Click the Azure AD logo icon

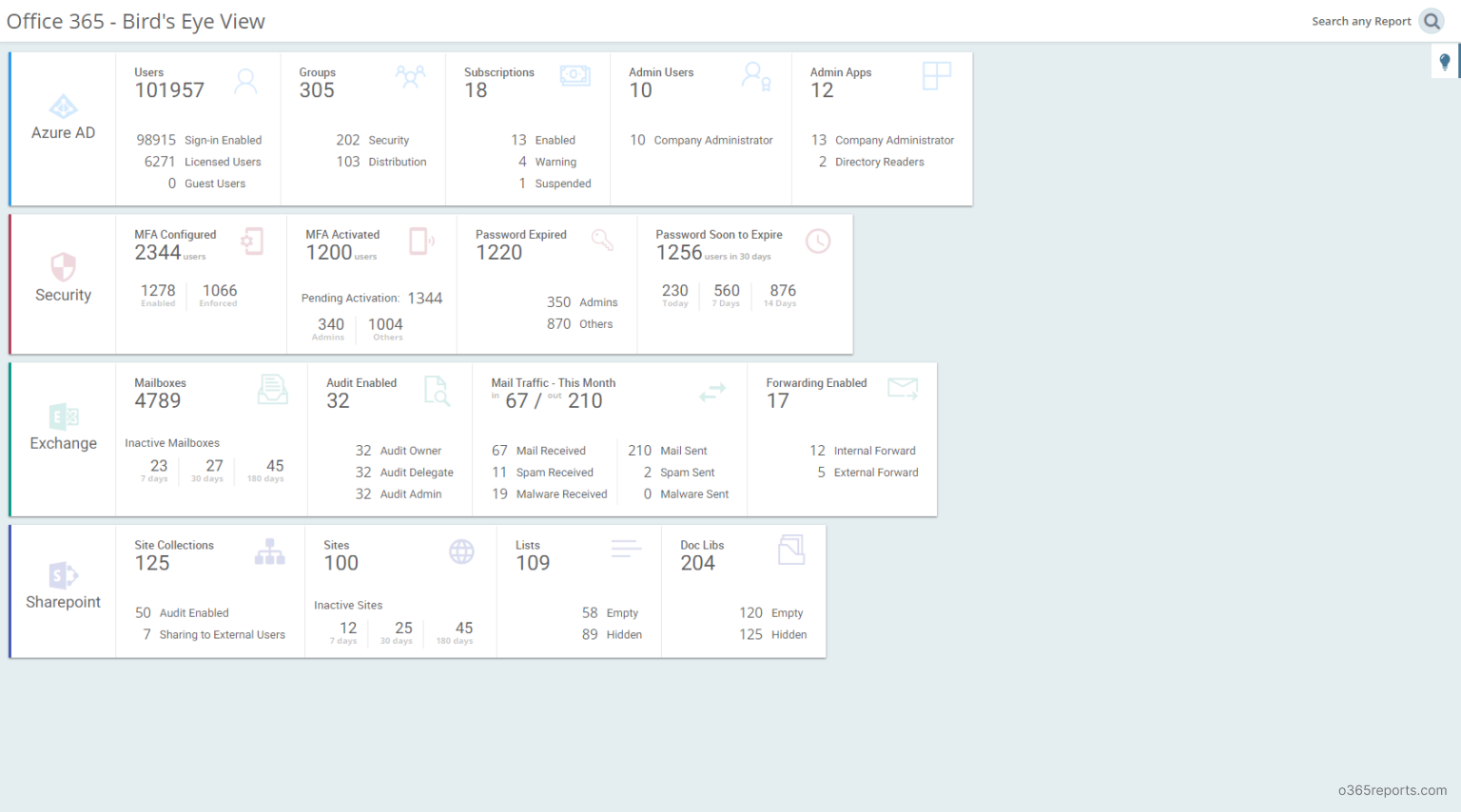64,106
